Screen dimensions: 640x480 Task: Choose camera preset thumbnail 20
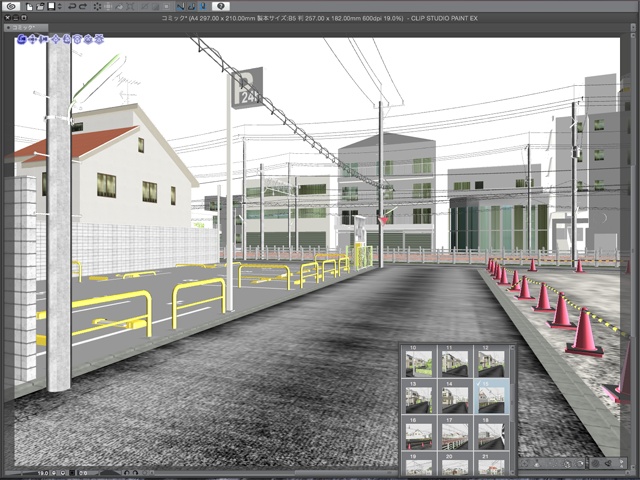(x=455, y=464)
